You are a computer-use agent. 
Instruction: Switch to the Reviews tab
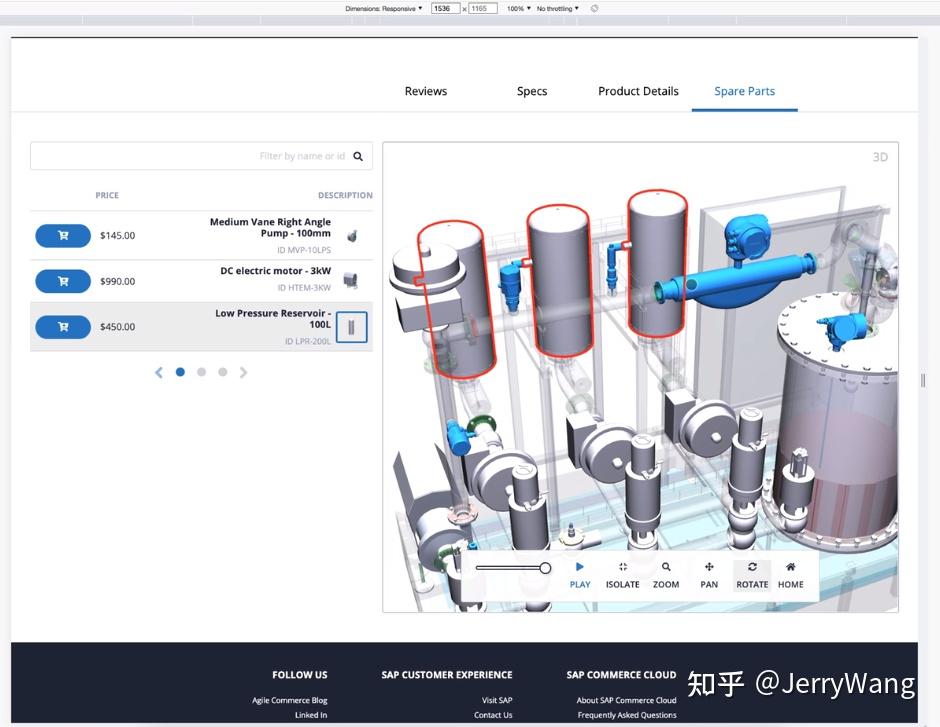(x=425, y=91)
